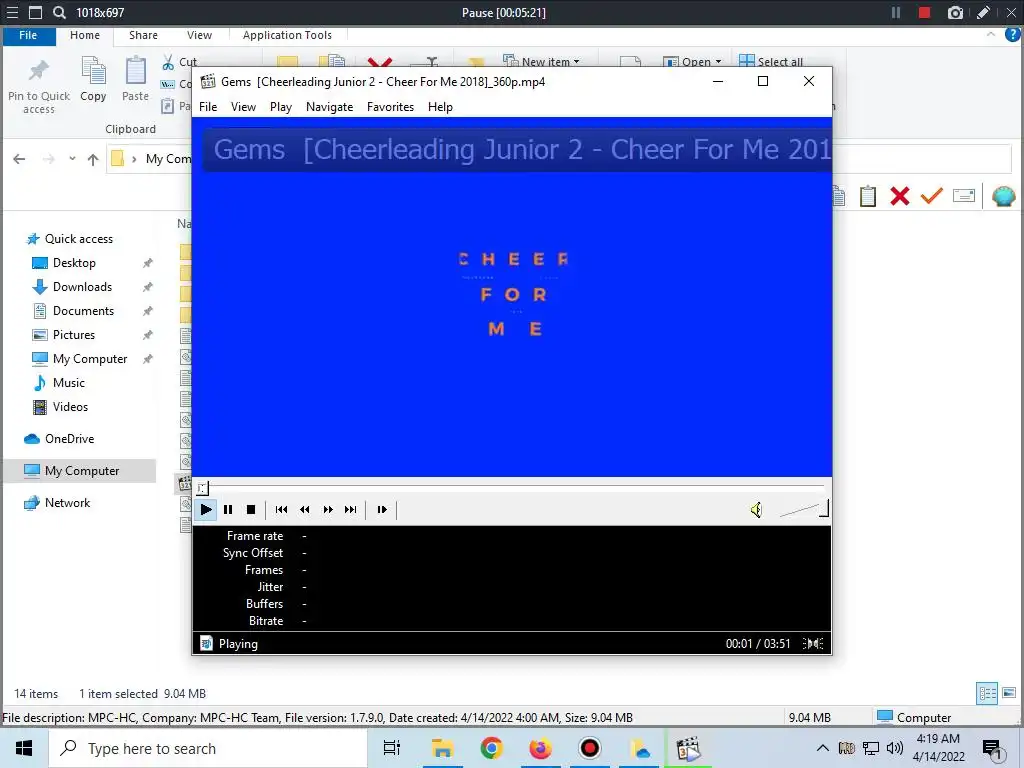Open recent locations dropdown arrow
Image resolution: width=1024 pixels, height=768 pixels.
(72, 159)
